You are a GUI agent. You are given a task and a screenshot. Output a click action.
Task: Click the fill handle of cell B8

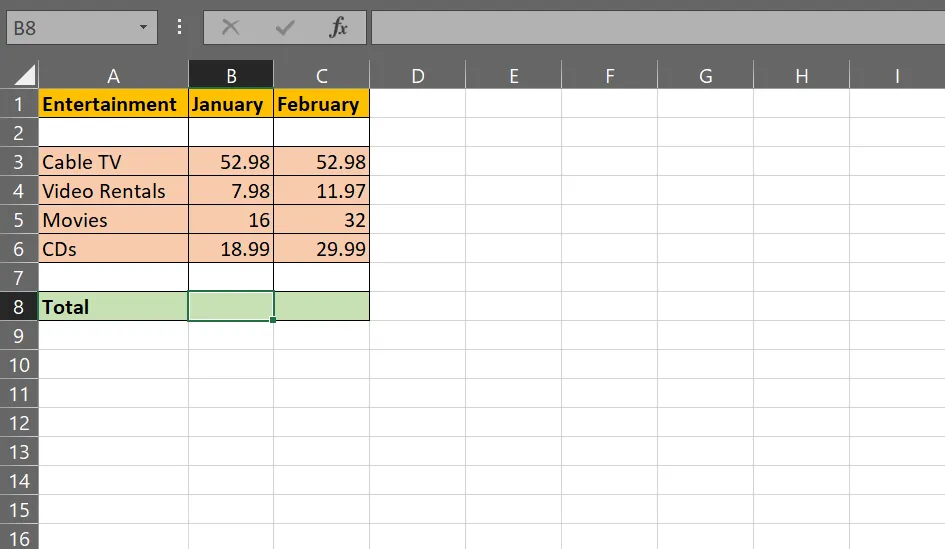click(x=273, y=320)
